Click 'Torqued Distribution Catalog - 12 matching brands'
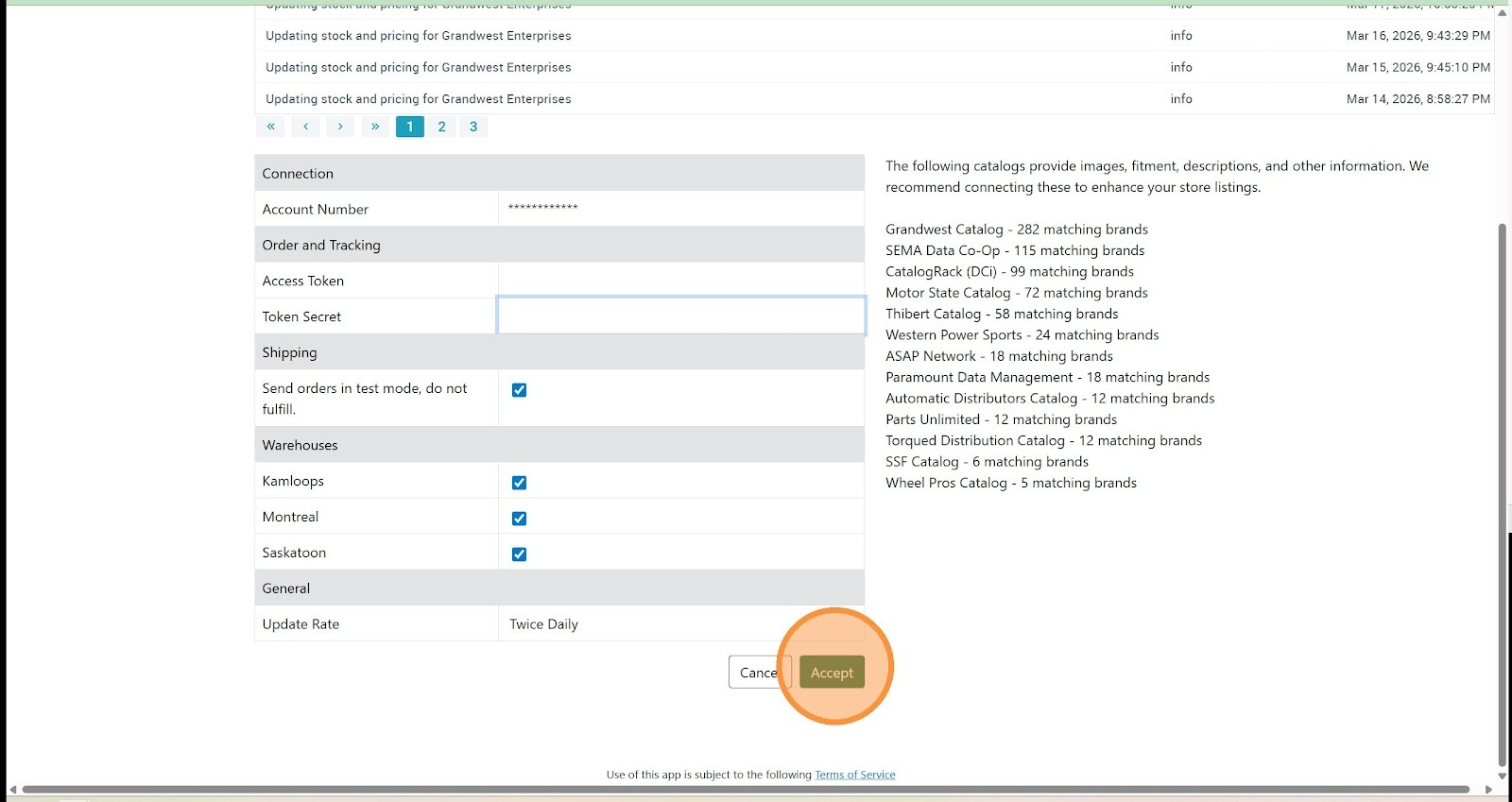Screen dimensions: 1512x802 (1043, 440)
